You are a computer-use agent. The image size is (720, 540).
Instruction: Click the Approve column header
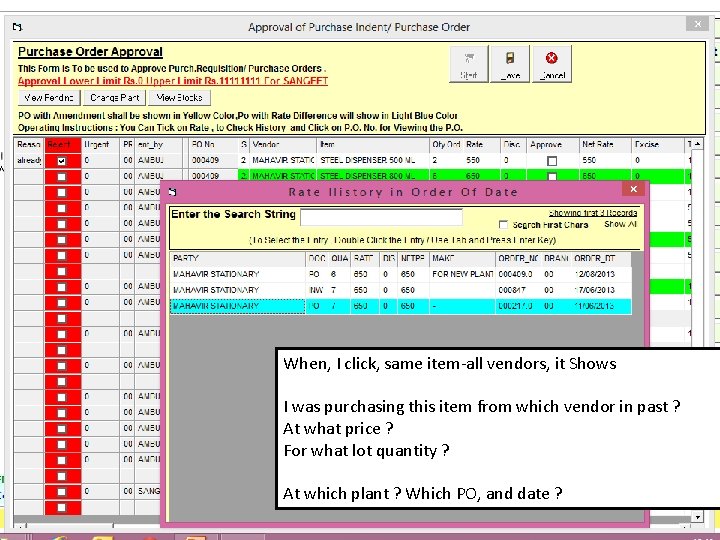coord(552,145)
